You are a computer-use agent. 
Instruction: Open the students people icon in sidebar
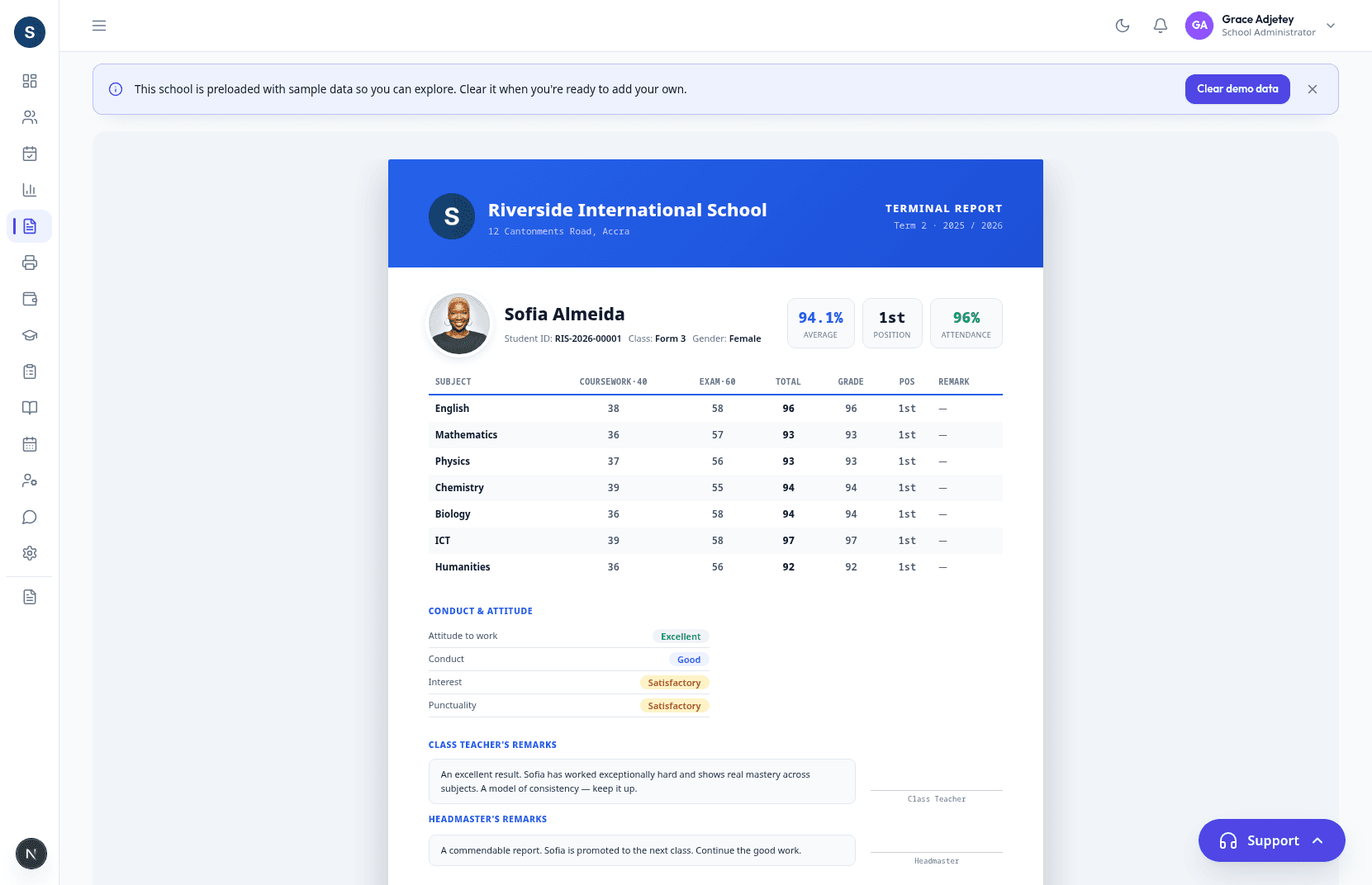pos(30,117)
